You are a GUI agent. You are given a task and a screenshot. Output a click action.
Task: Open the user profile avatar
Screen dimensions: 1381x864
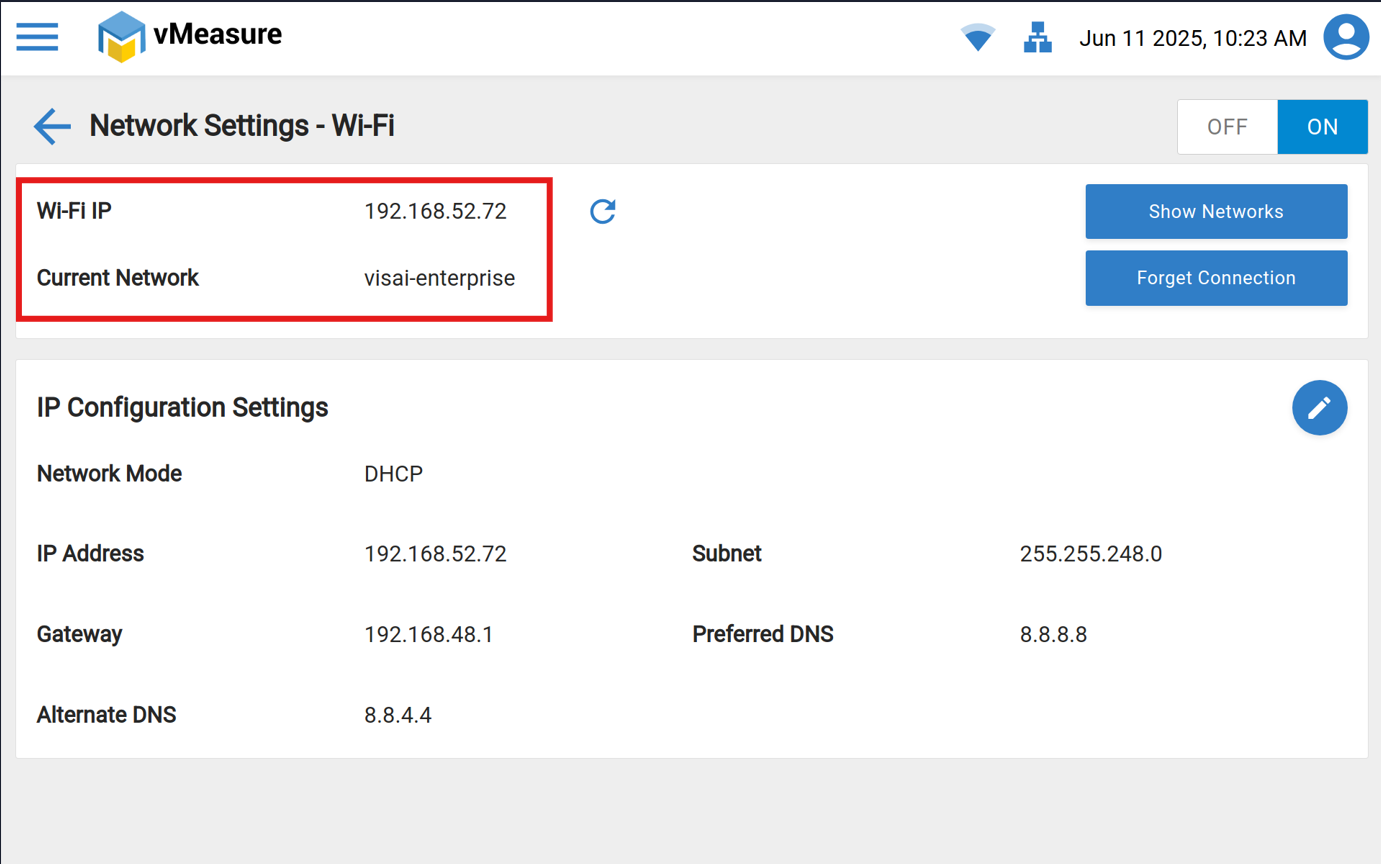[x=1345, y=37]
